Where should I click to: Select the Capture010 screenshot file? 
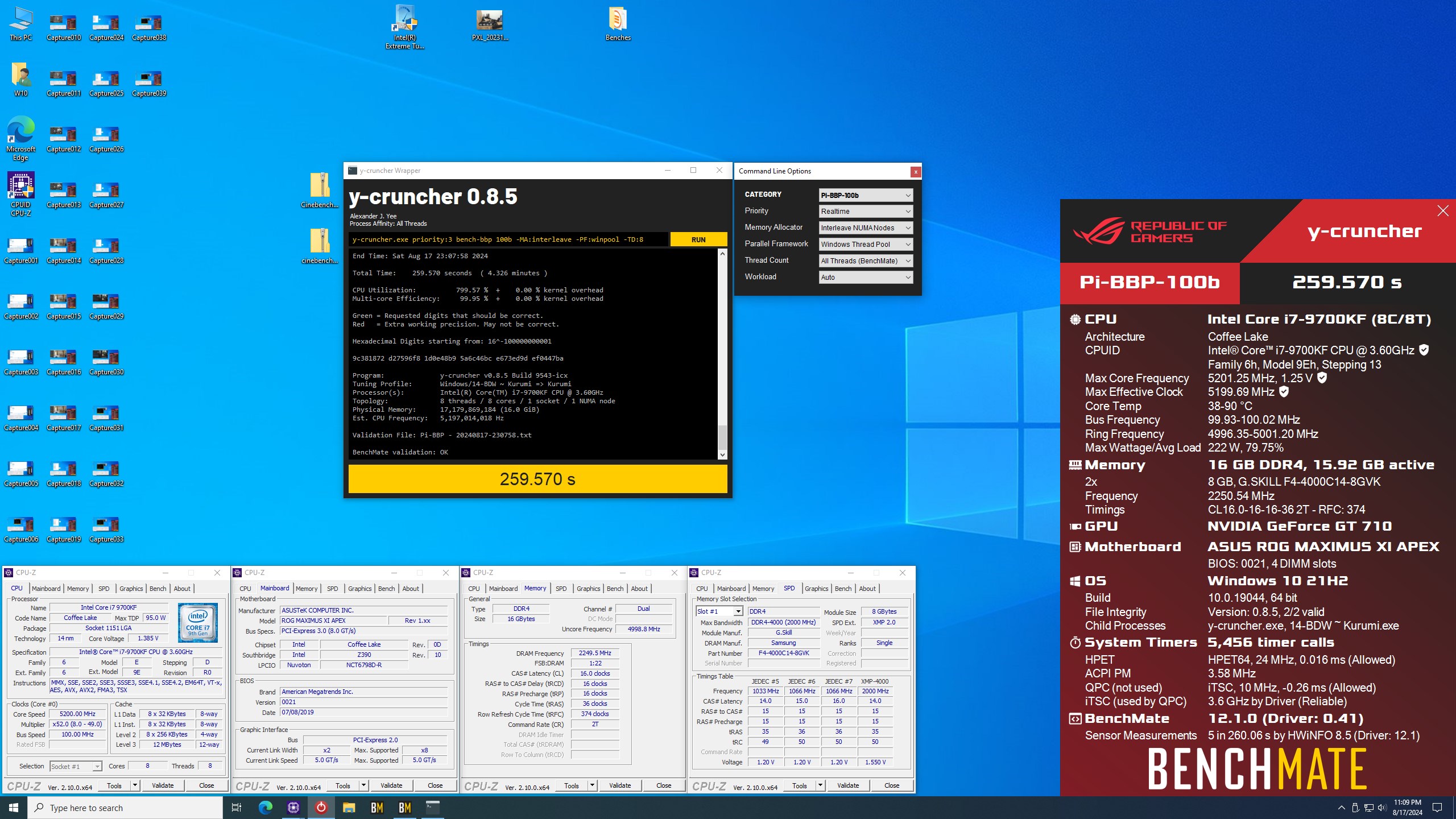64,28
